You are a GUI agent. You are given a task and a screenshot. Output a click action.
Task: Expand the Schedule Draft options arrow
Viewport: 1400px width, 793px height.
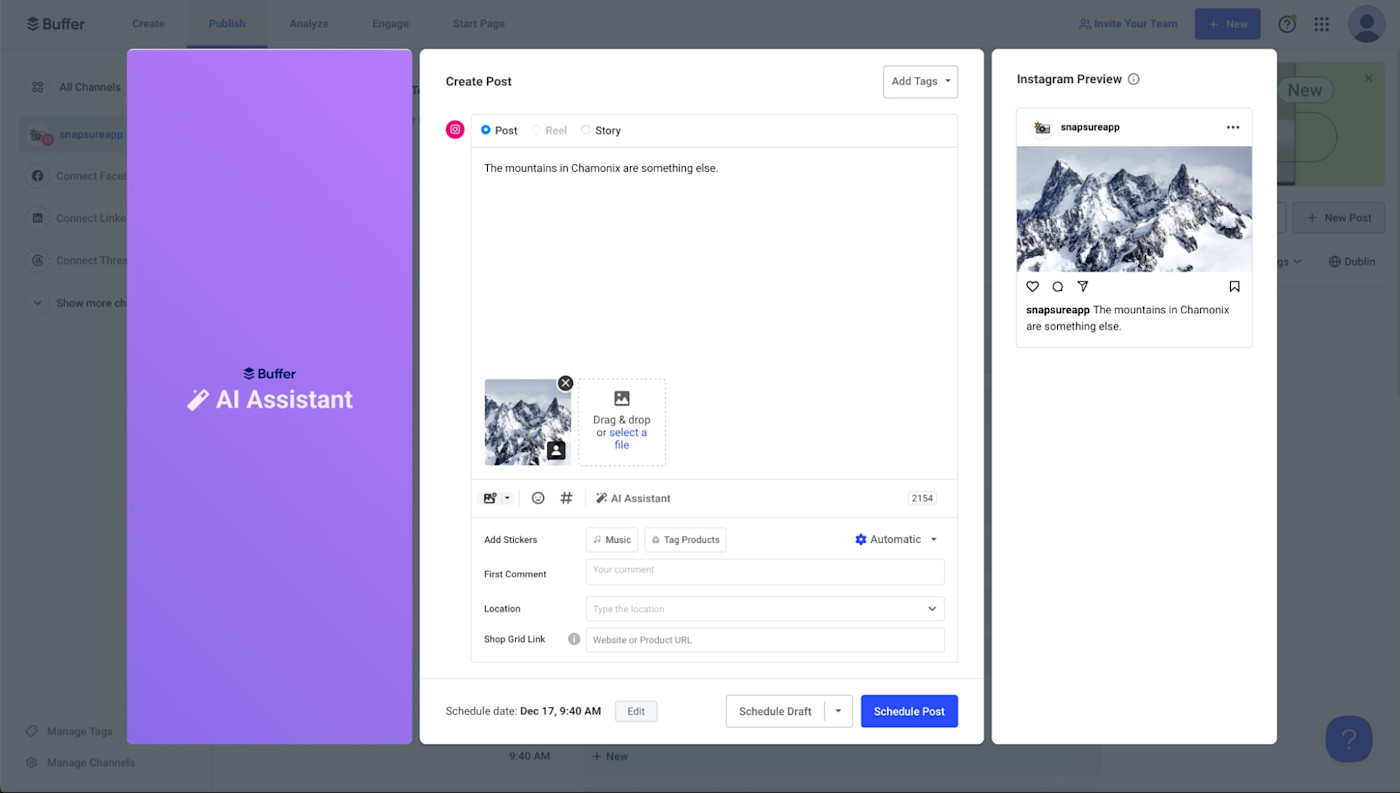coord(838,711)
